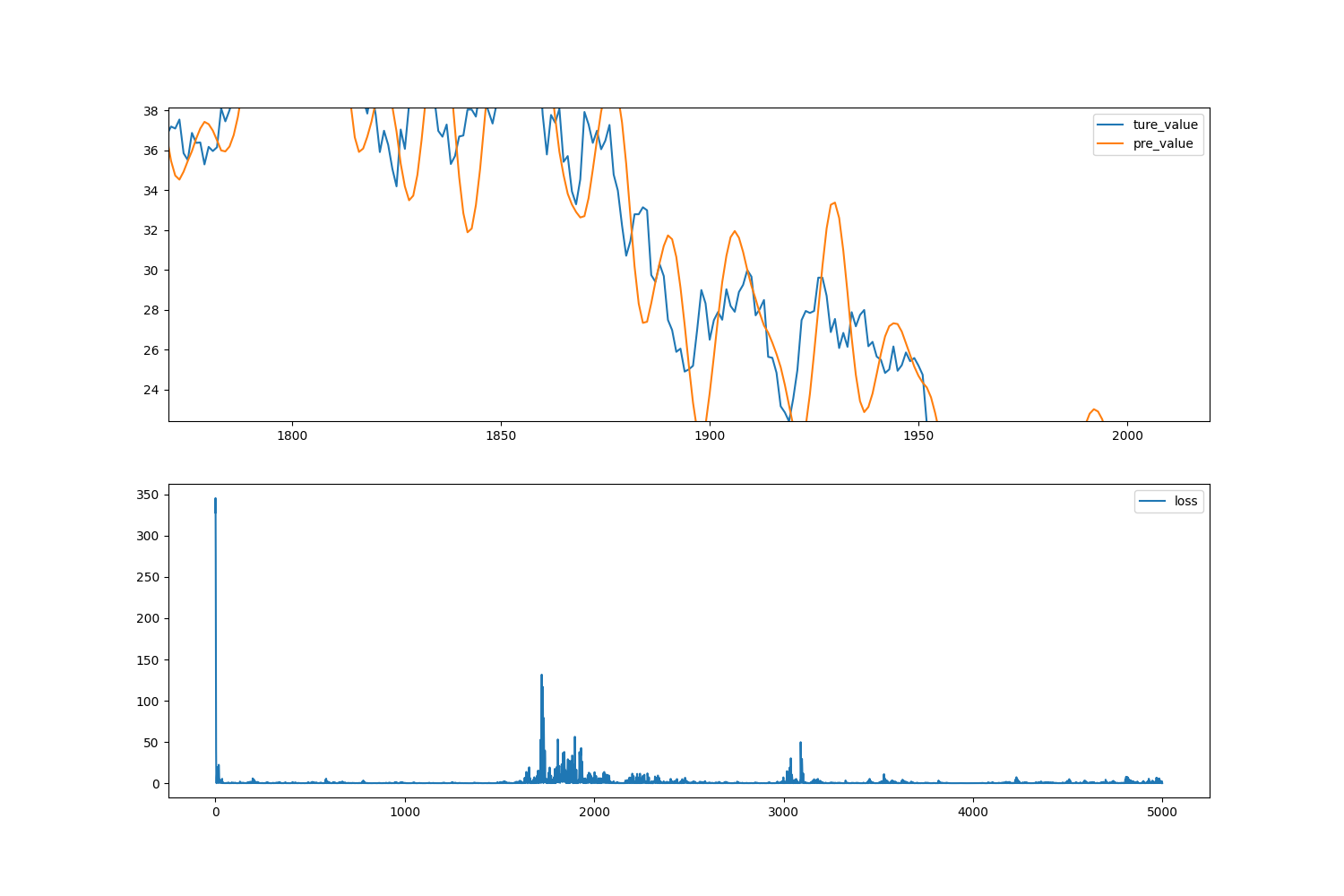Click the 300 y-axis tick label
Viewport: 1344px width, 896px height.
148,536
